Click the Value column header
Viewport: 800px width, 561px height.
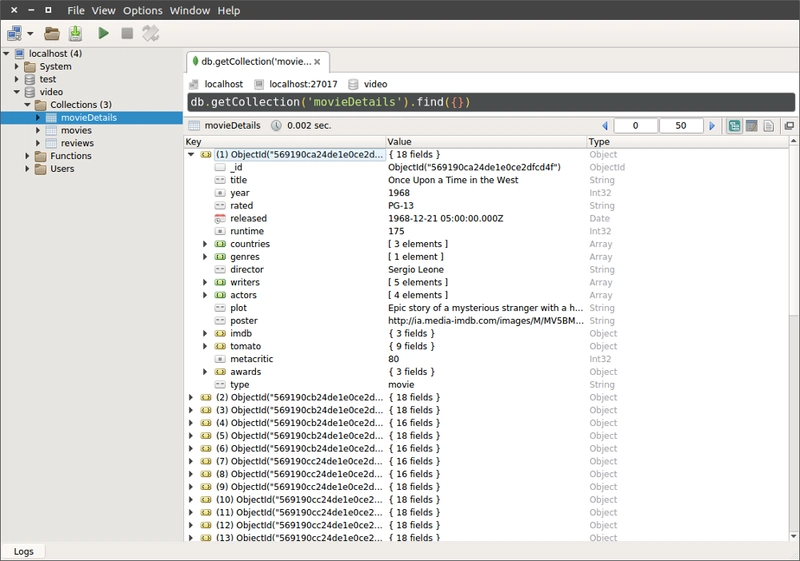pyautogui.click(x=486, y=142)
